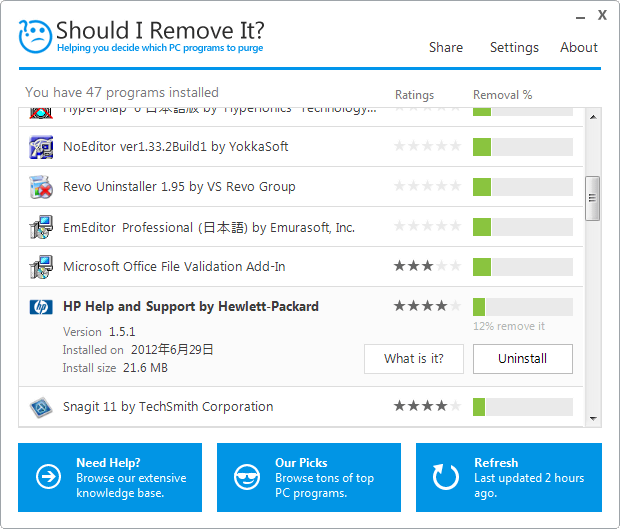Click 'You have 47 programs installed' text
This screenshot has height=529, width=620.
122,93
